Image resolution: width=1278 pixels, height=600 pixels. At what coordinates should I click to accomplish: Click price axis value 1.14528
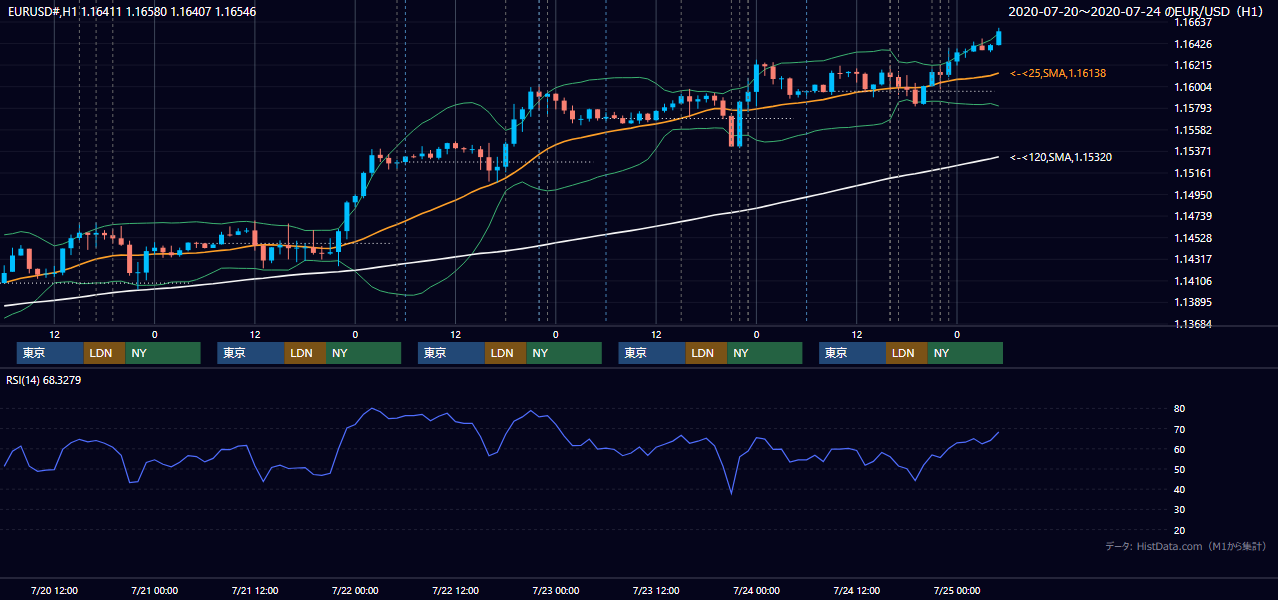(x=1193, y=238)
